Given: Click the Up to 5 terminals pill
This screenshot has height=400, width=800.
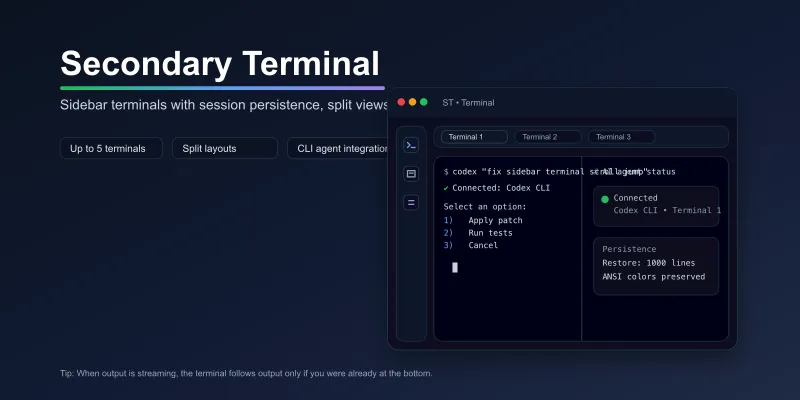Looking at the screenshot, I should point(111,148).
